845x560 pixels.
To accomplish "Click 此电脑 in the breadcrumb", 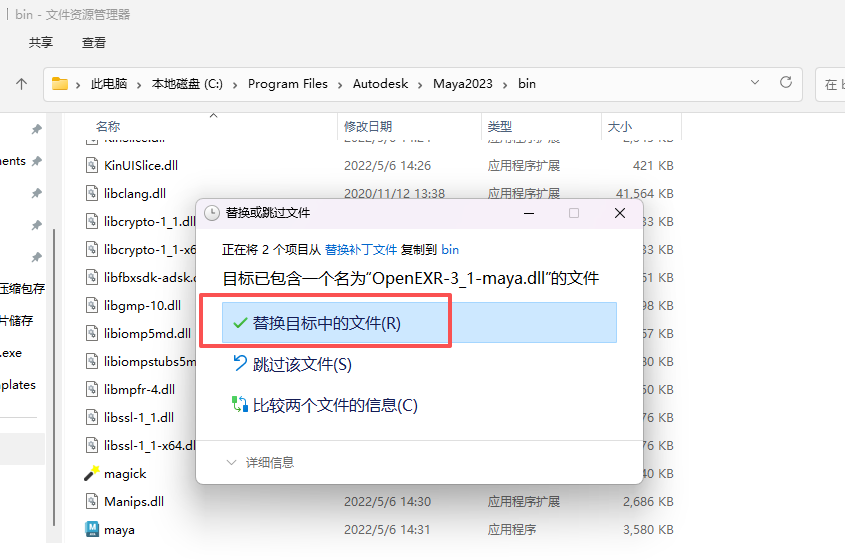I will pos(109,84).
